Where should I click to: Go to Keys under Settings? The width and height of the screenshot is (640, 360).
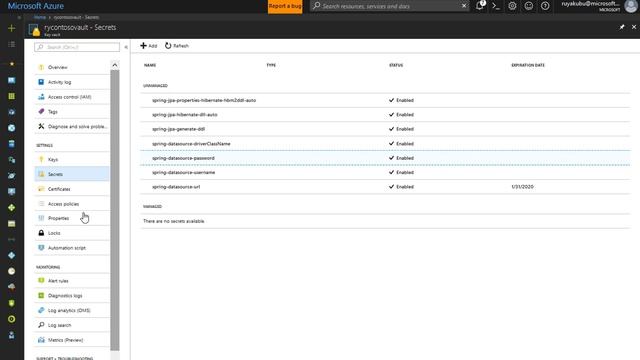coord(72,160)
